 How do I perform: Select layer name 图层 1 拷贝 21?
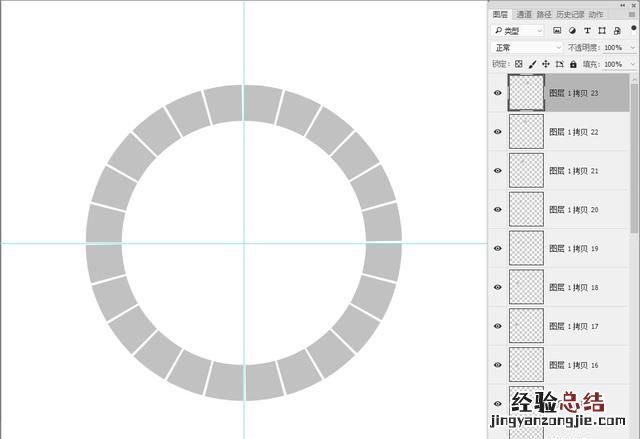[573, 171]
